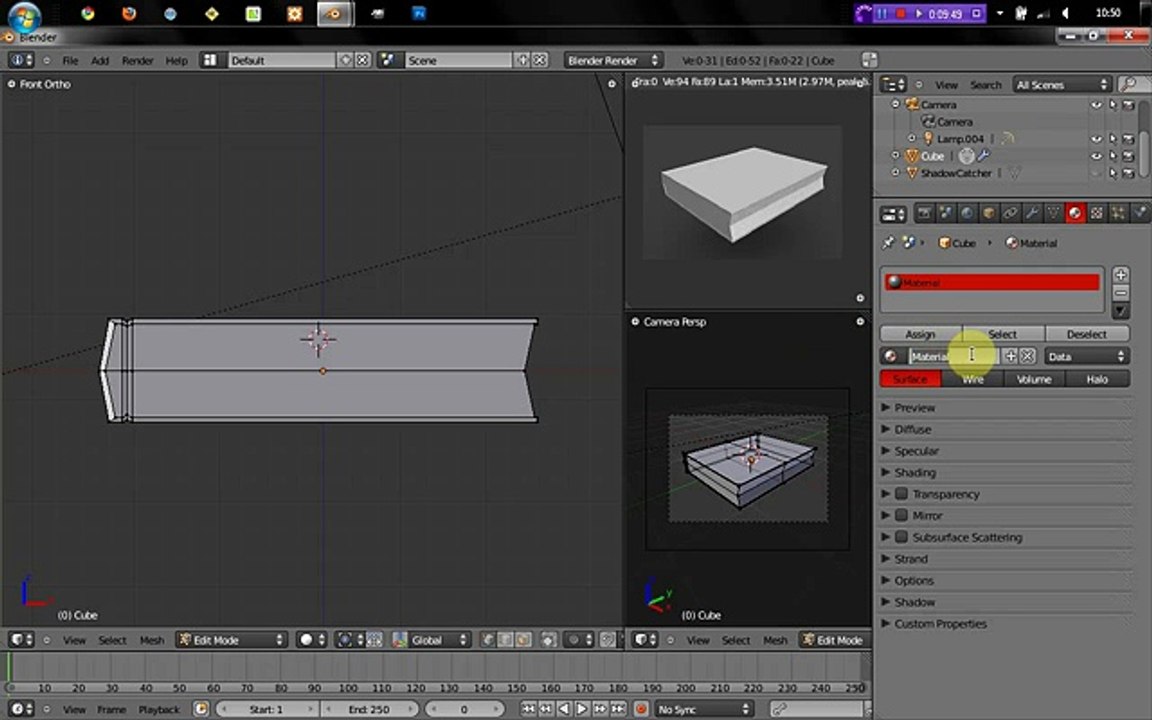
Task: Click the pin icon beside Cube breadcrumb
Action: 888,242
